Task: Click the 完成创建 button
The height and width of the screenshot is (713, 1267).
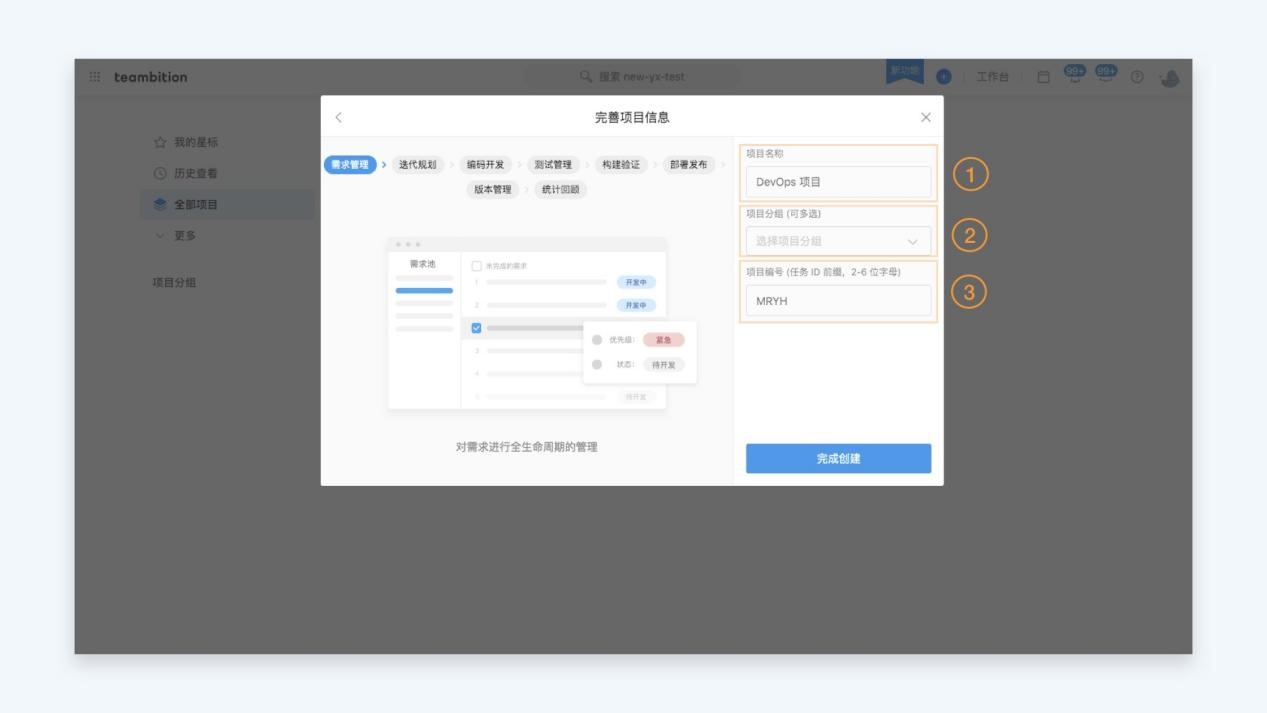Action: tap(838, 458)
